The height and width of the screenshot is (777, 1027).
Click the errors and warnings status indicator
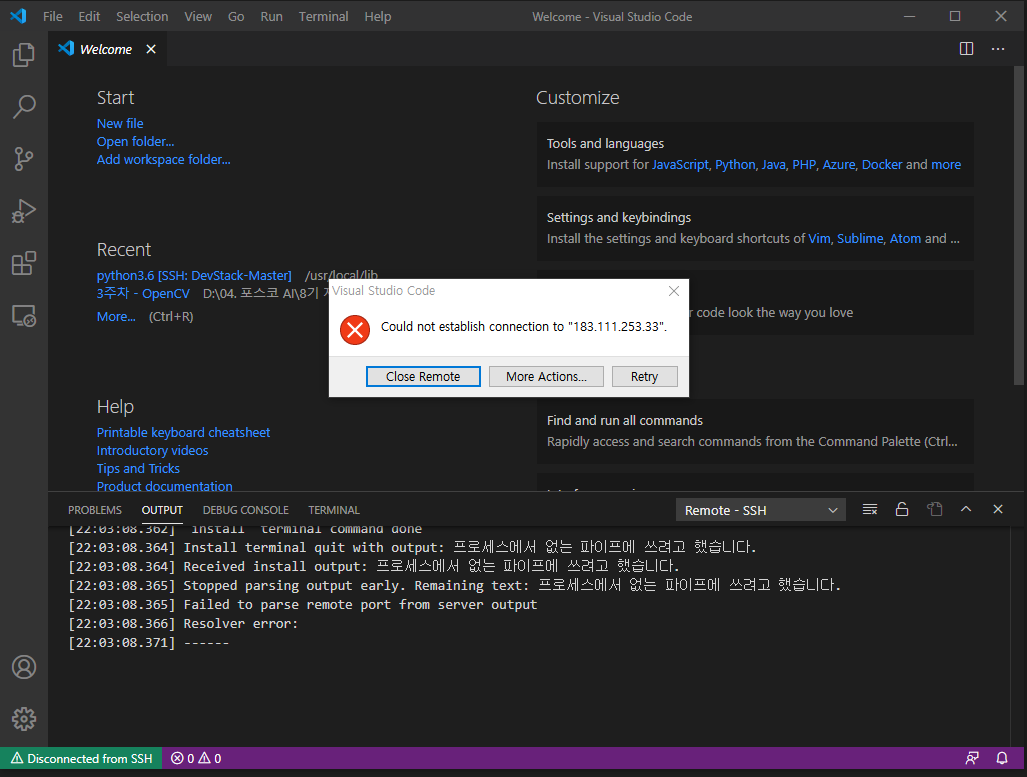coord(196,759)
